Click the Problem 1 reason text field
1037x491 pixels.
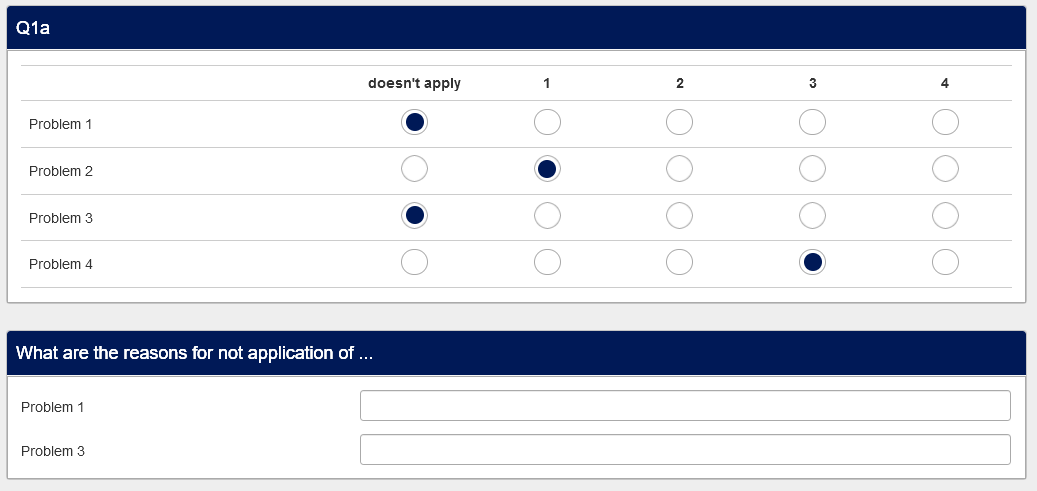coord(685,406)
